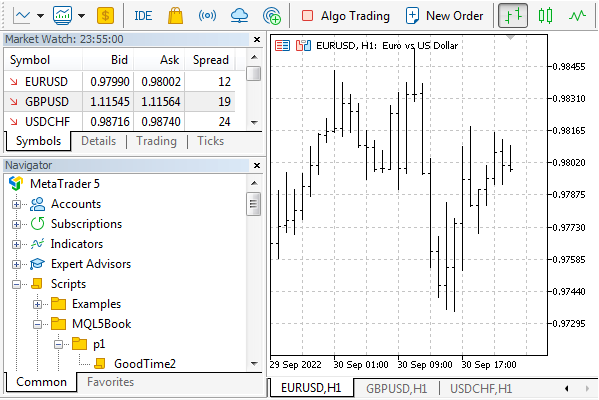Screen dimensions: 599x400
Task: Click the radar icon with green plus
Action: click(x=272, y=16)
